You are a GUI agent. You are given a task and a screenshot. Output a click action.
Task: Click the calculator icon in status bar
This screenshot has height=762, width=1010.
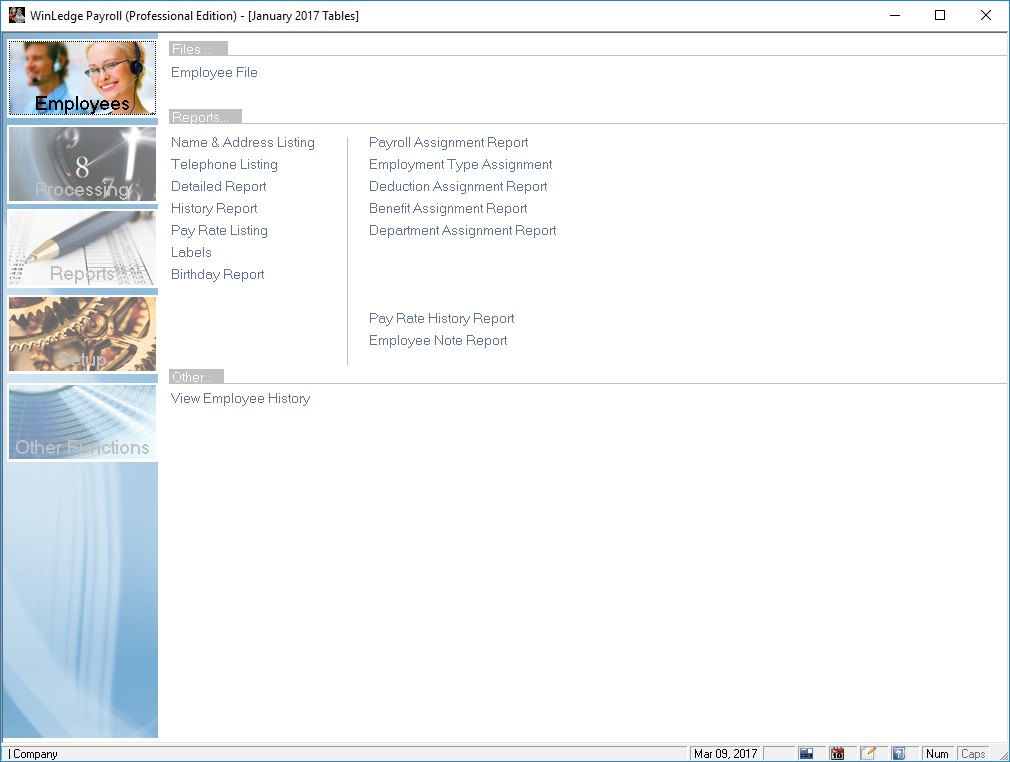806,754
